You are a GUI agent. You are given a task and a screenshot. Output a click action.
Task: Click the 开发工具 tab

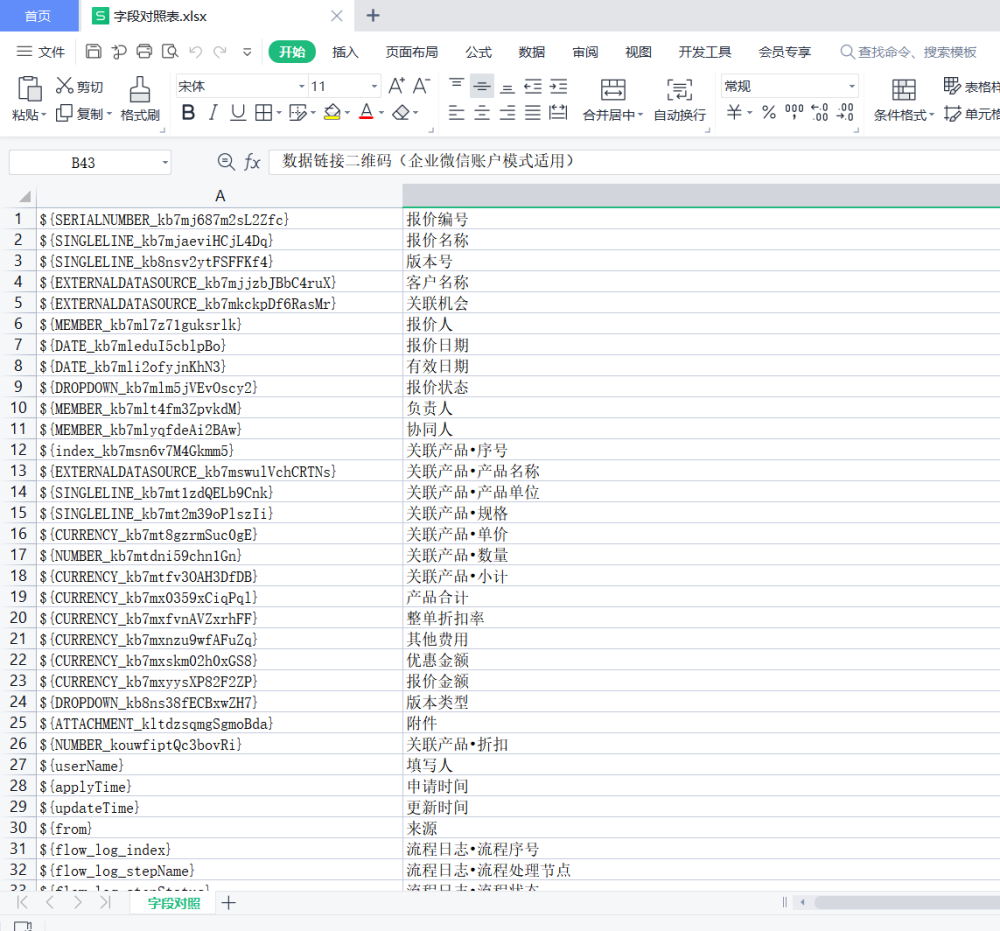(704, 52)
